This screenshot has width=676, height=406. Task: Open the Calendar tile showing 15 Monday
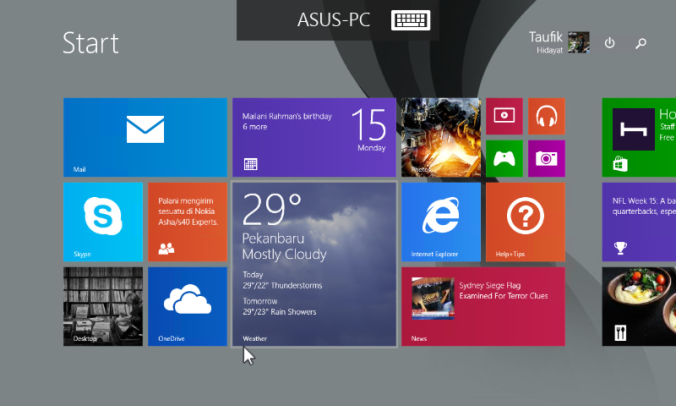click(x=314, y=137)
